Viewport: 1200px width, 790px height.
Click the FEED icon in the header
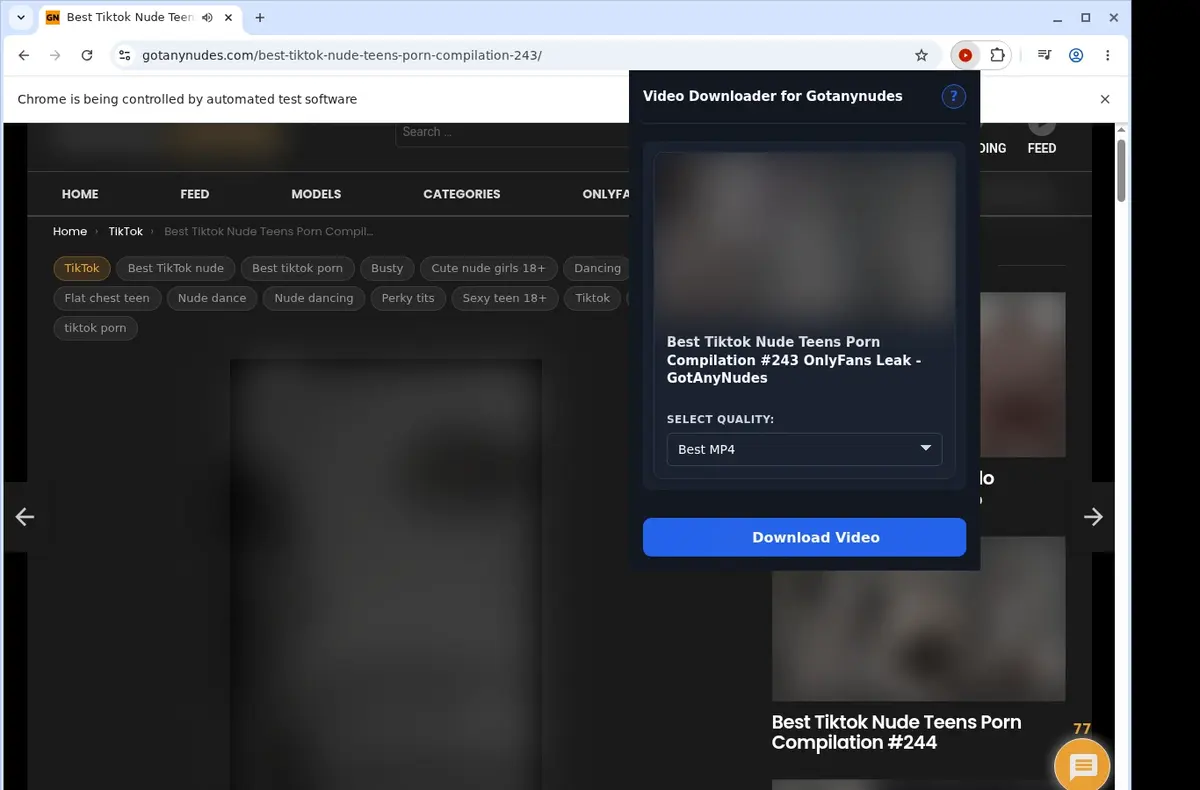tap(1042, 136)
